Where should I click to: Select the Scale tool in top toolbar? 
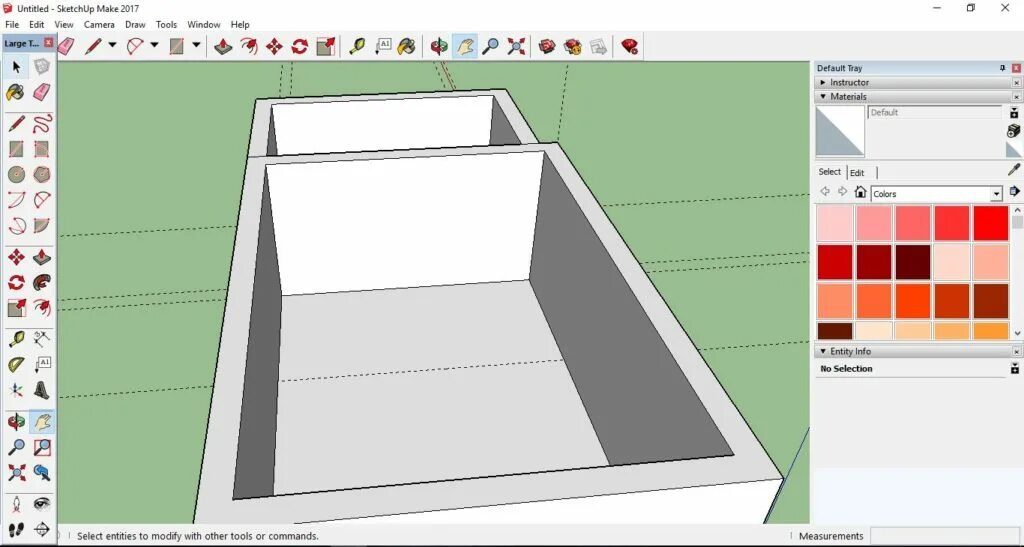click(x=325, y=46)
